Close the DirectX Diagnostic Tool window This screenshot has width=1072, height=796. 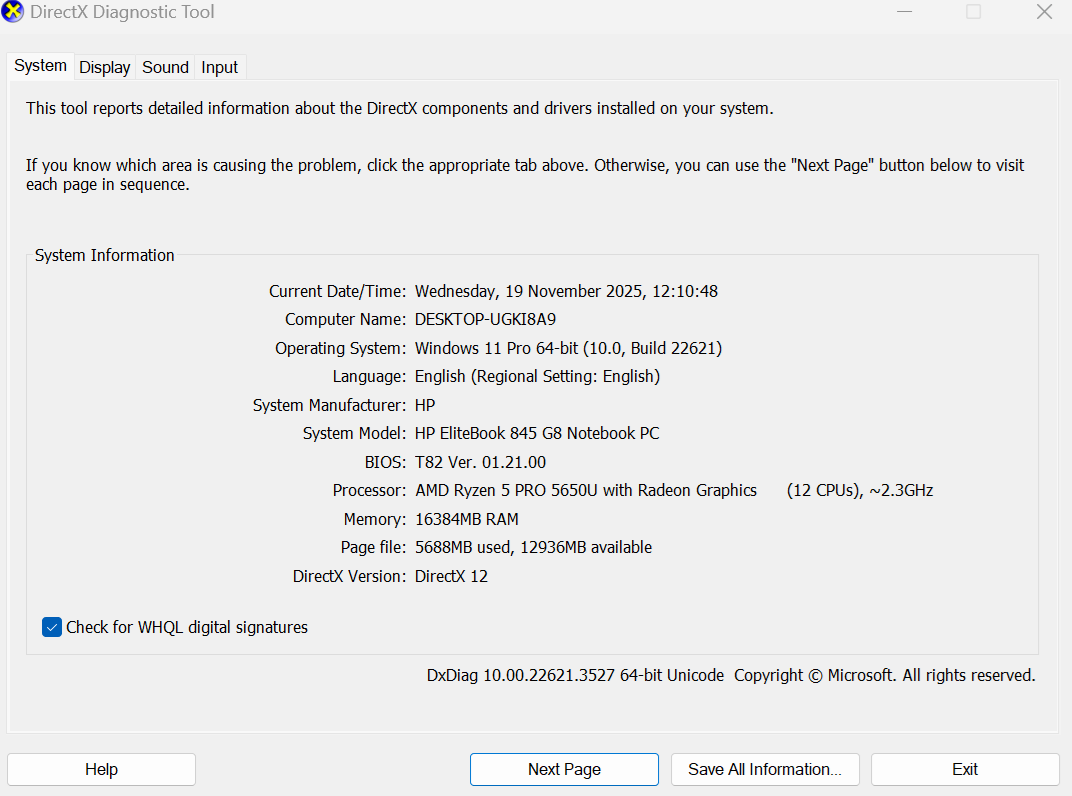pyautogui.click(x=1044, y=13)
